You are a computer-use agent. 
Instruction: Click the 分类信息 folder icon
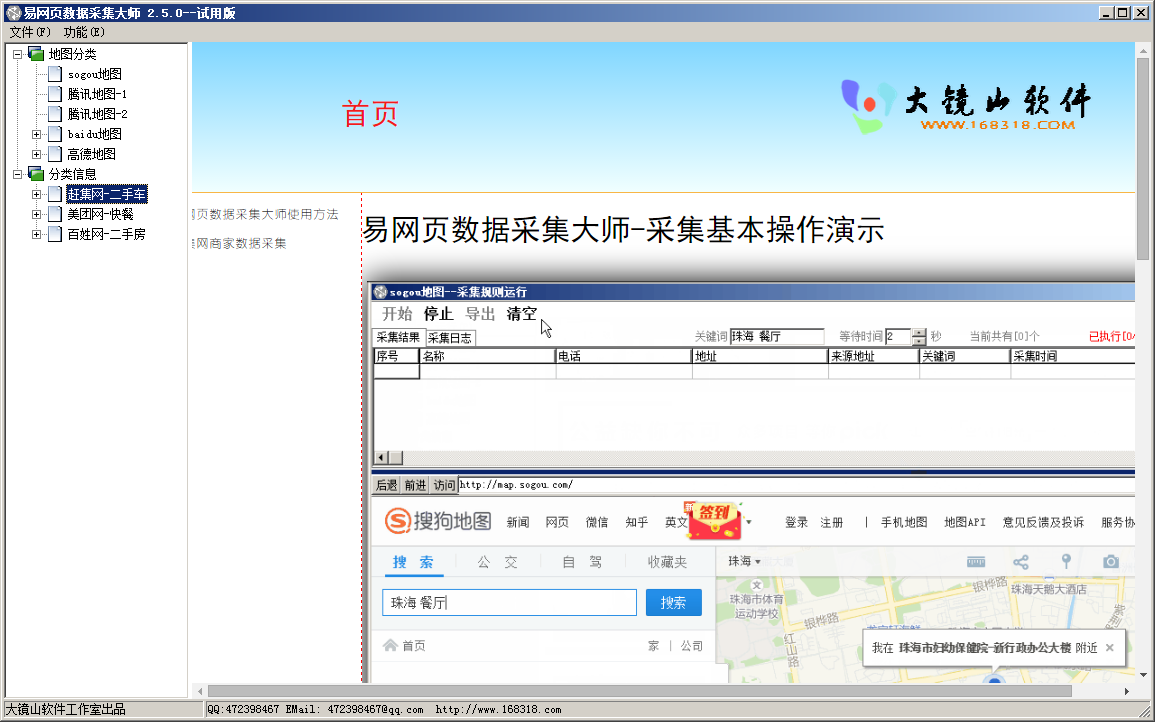coord(36,174)
